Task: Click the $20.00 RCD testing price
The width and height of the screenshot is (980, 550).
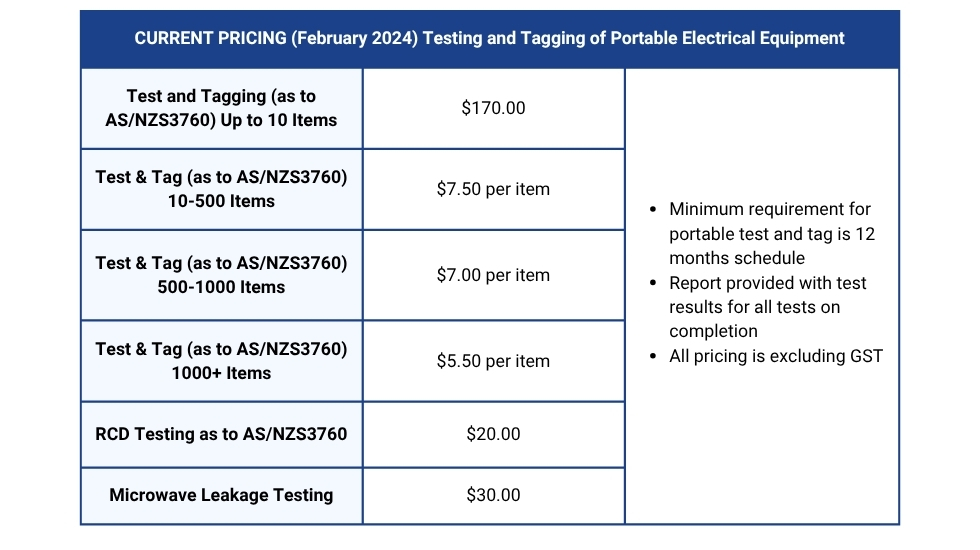Action: point(493,434)
